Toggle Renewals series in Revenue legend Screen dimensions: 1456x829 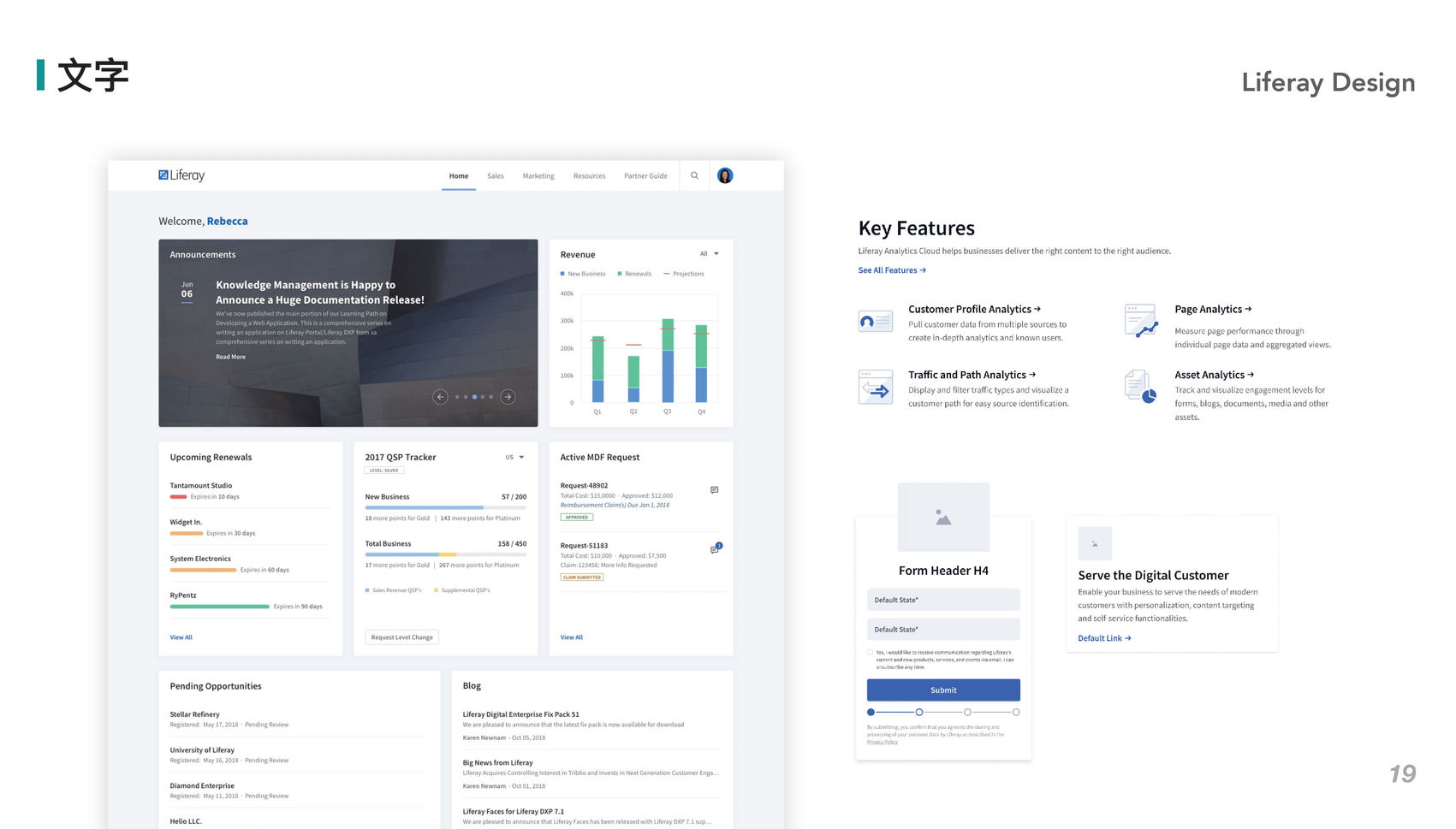click(634, 274)
